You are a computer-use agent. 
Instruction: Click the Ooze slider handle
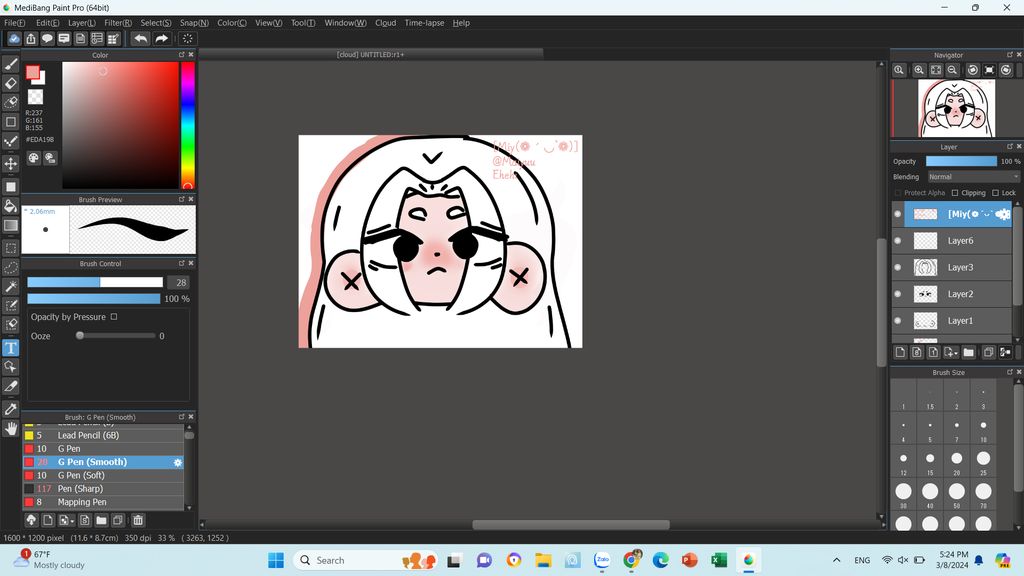pyautogui.click(x=80, y=336)
